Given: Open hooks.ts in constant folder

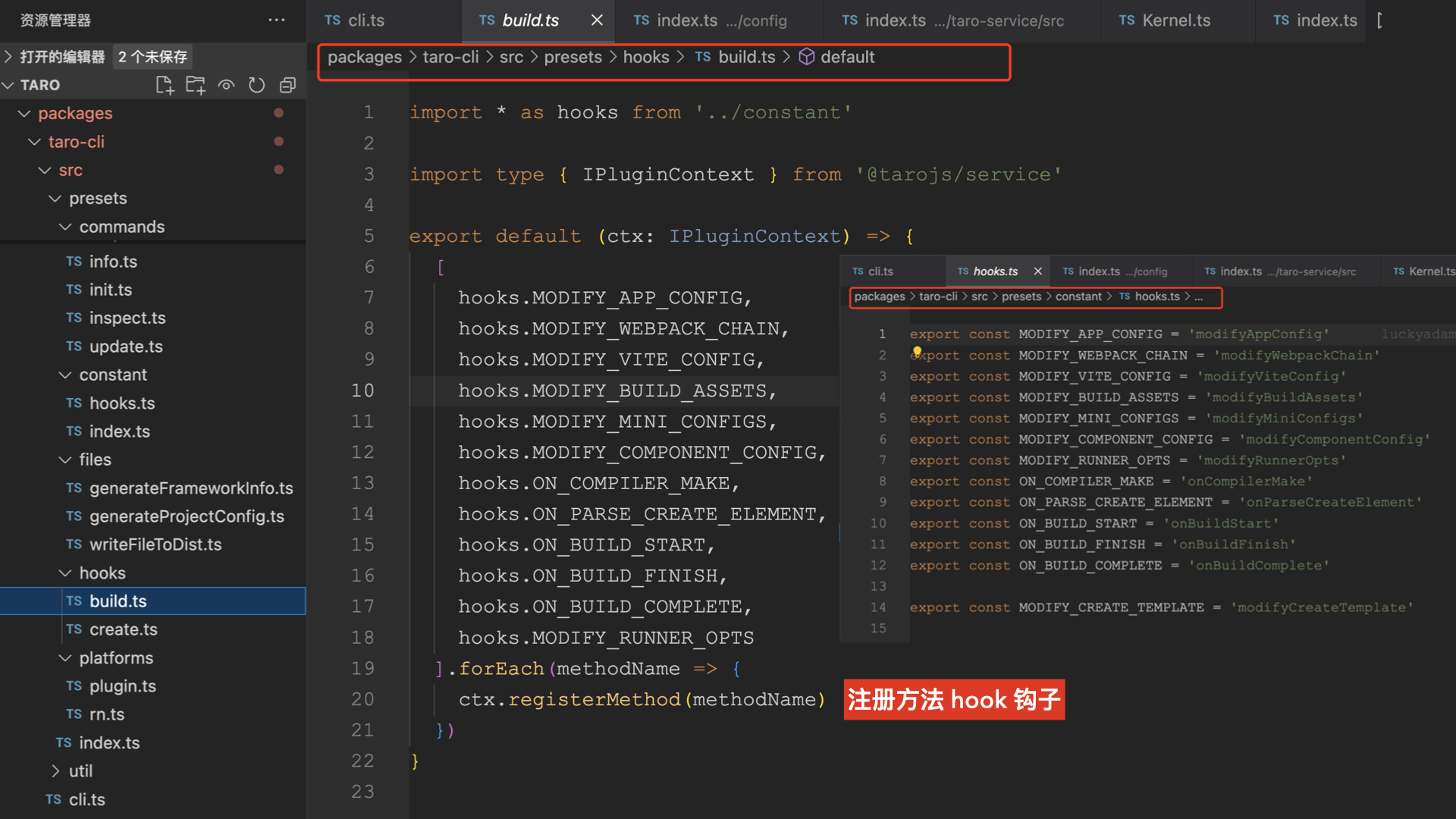Looking at the screenshot, I should click(119, 402).
